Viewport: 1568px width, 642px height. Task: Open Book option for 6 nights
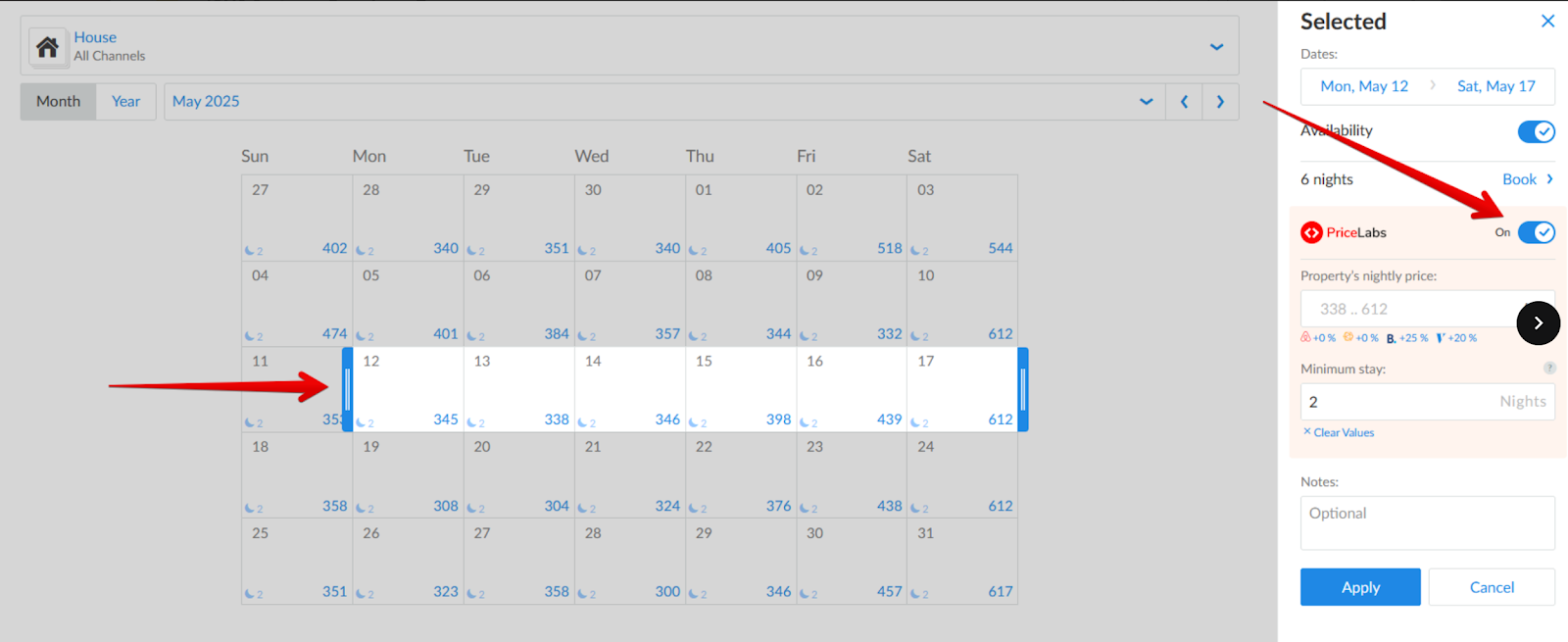point(1527,179)
